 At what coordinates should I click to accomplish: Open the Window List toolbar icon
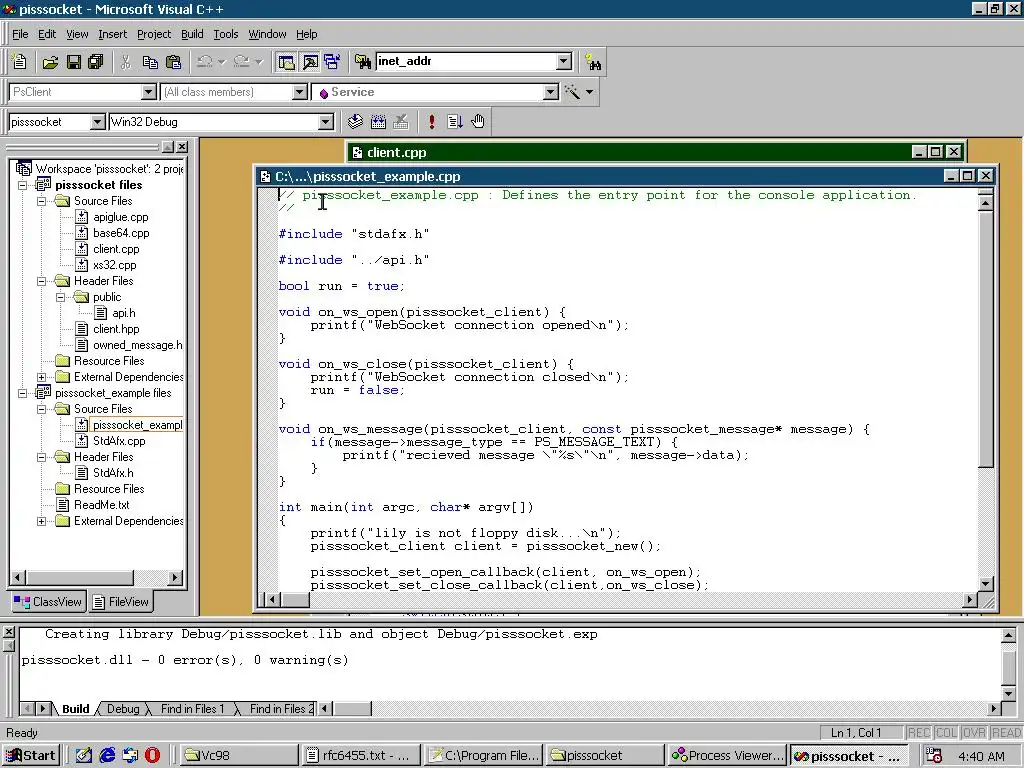click(332, 62)
